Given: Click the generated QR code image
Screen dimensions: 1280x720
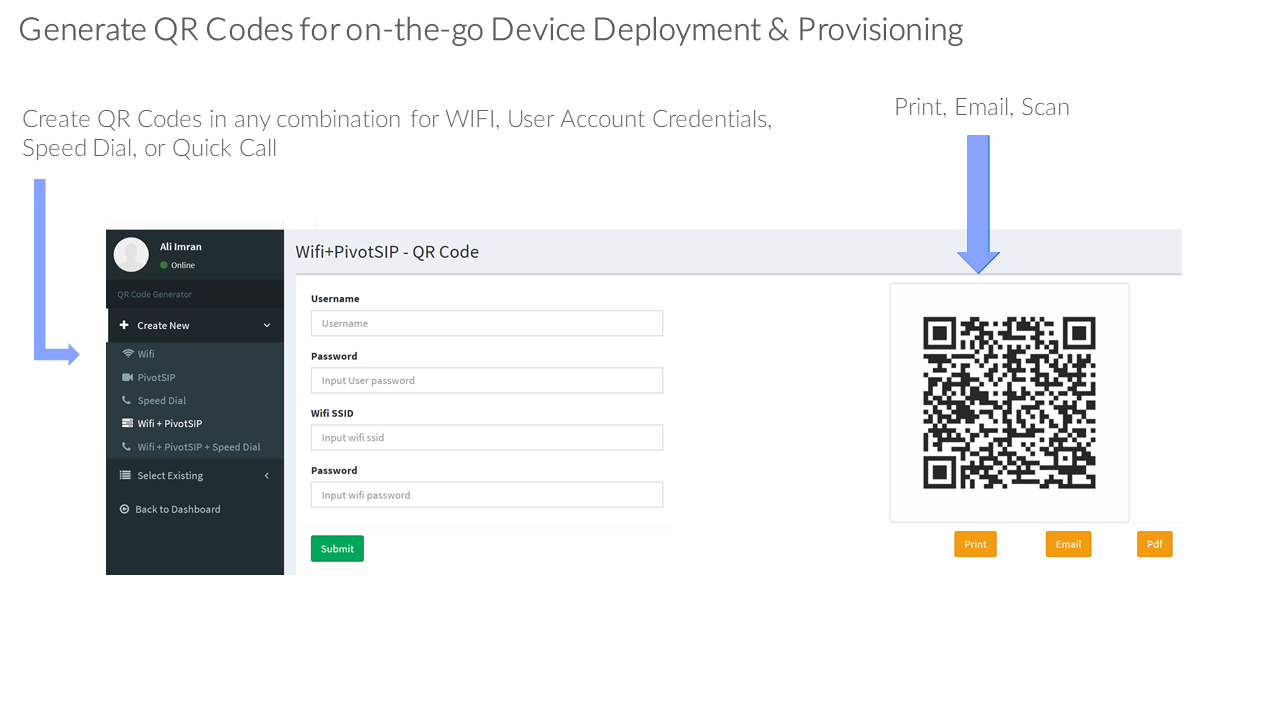Looking at the screenshot, I should click(1009, 403).
